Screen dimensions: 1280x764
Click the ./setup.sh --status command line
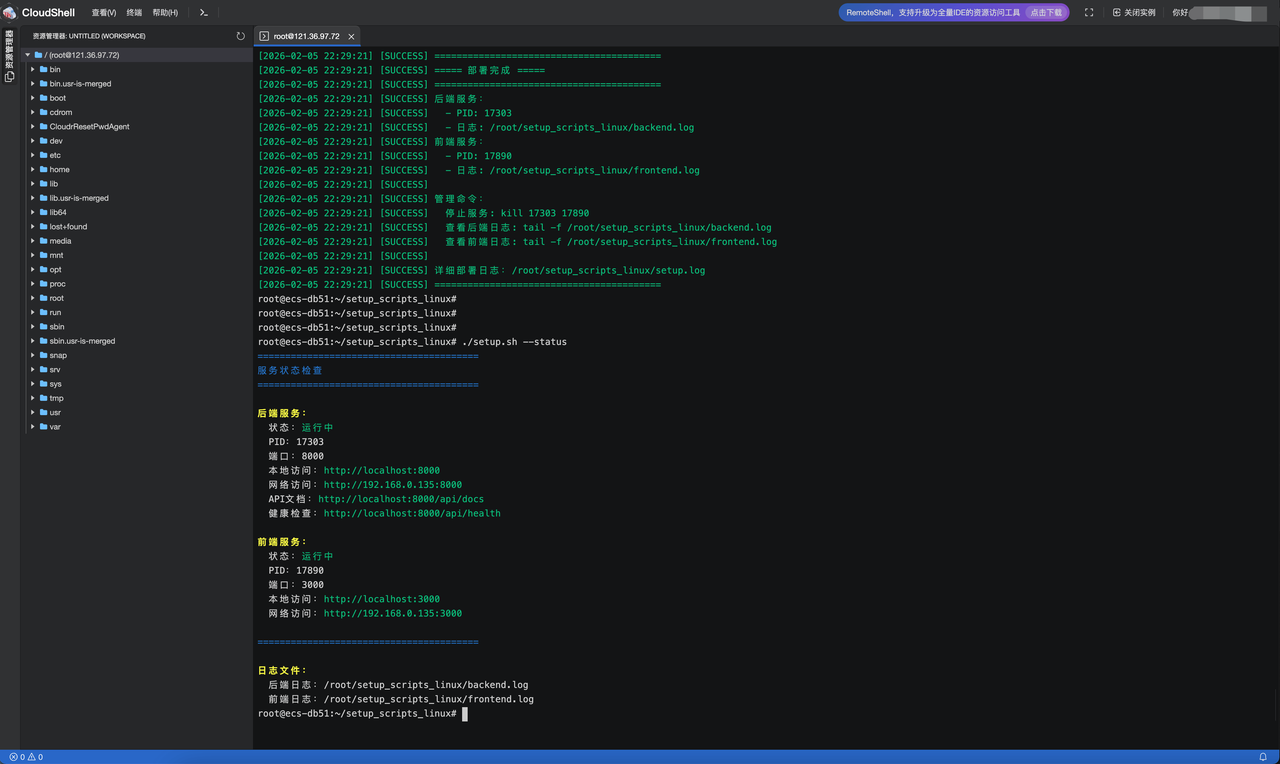coord(514,342)
